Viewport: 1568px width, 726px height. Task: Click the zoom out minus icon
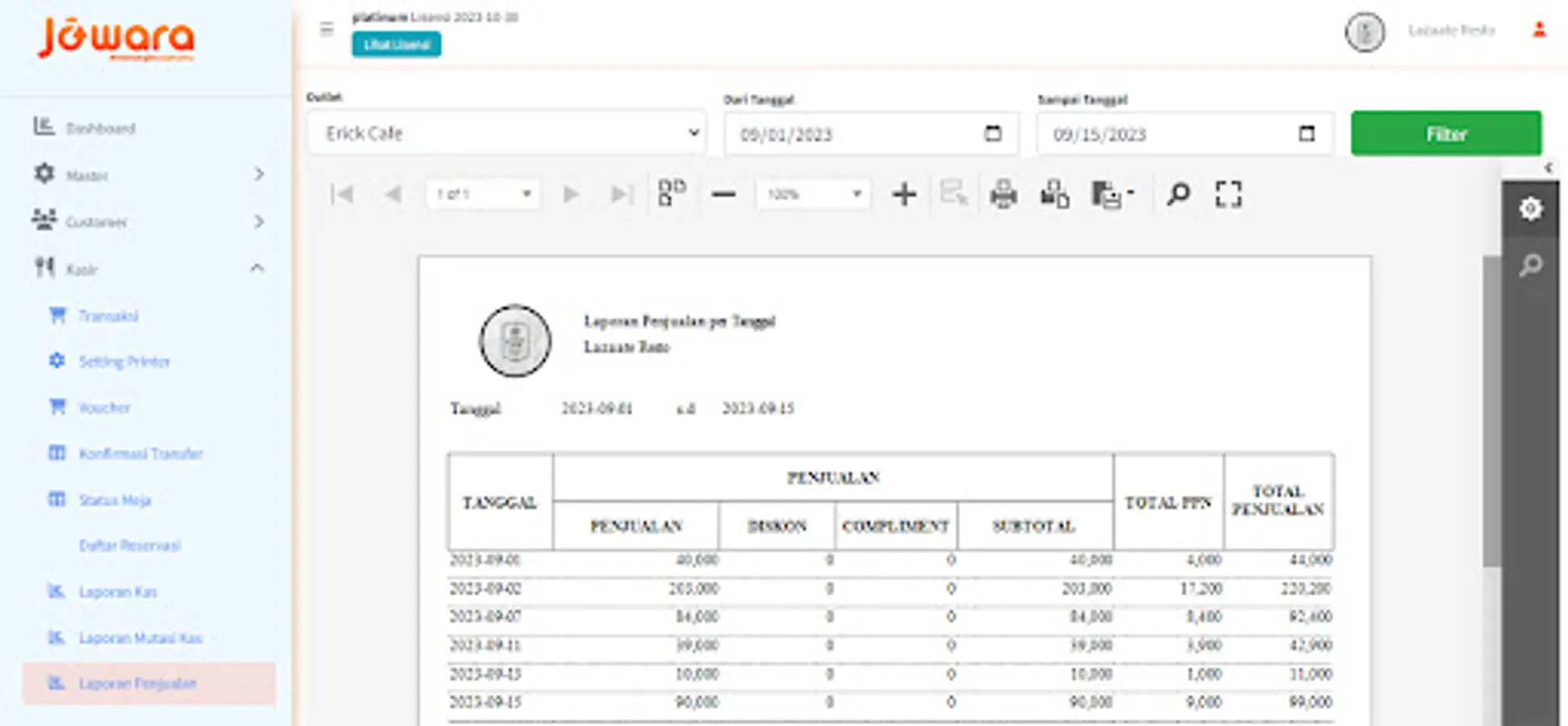pyautogui.click(x=724, y=194)
